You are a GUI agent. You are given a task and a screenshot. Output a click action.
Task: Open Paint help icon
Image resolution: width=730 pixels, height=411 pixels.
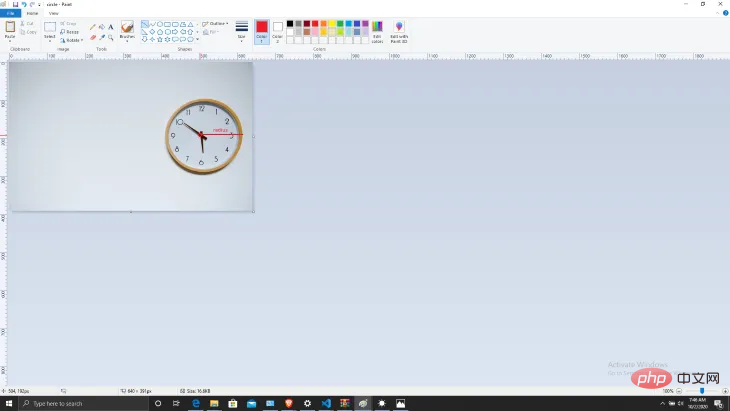pos(725,13)
